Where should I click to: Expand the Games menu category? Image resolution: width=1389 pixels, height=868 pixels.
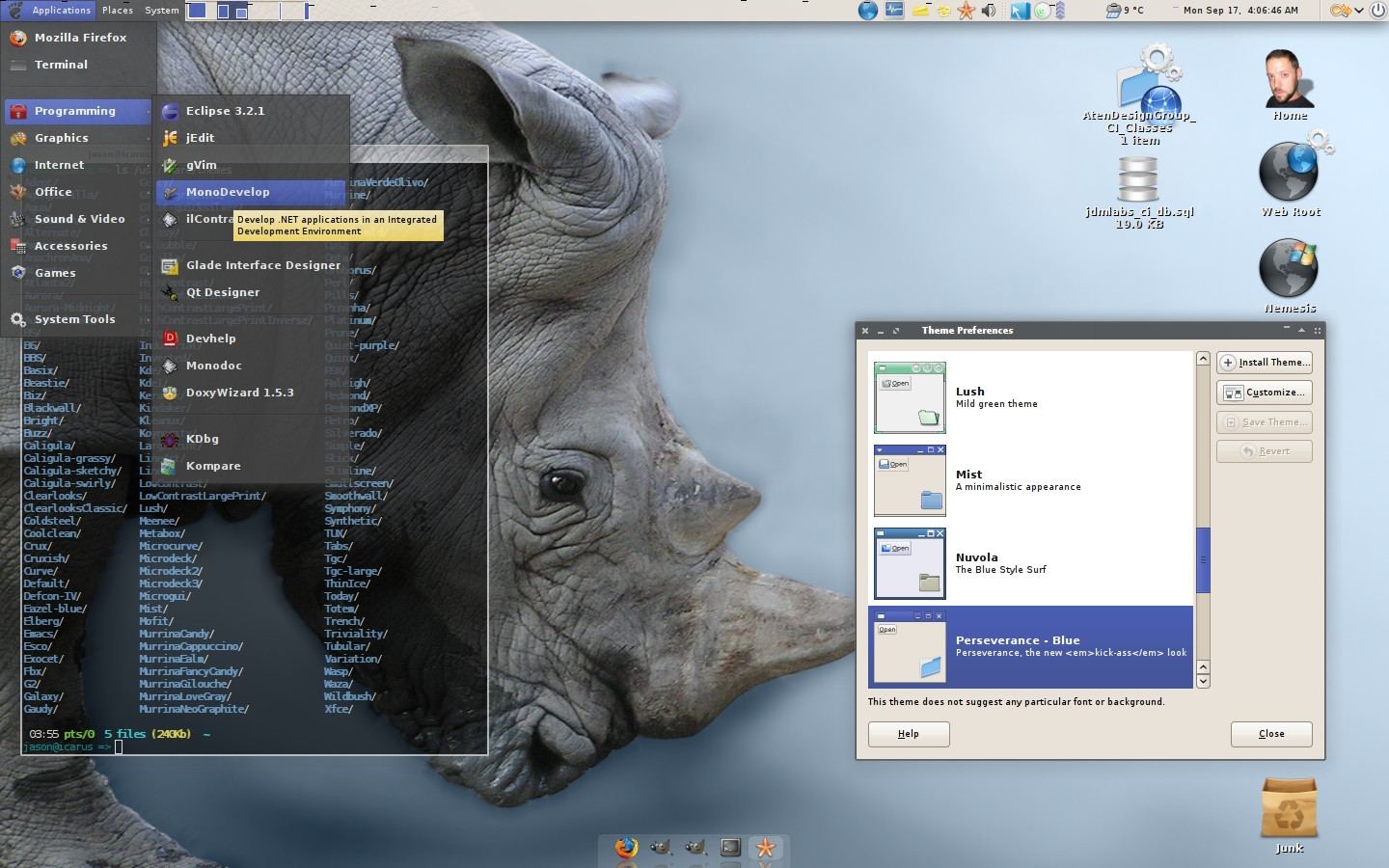[78, 273]
